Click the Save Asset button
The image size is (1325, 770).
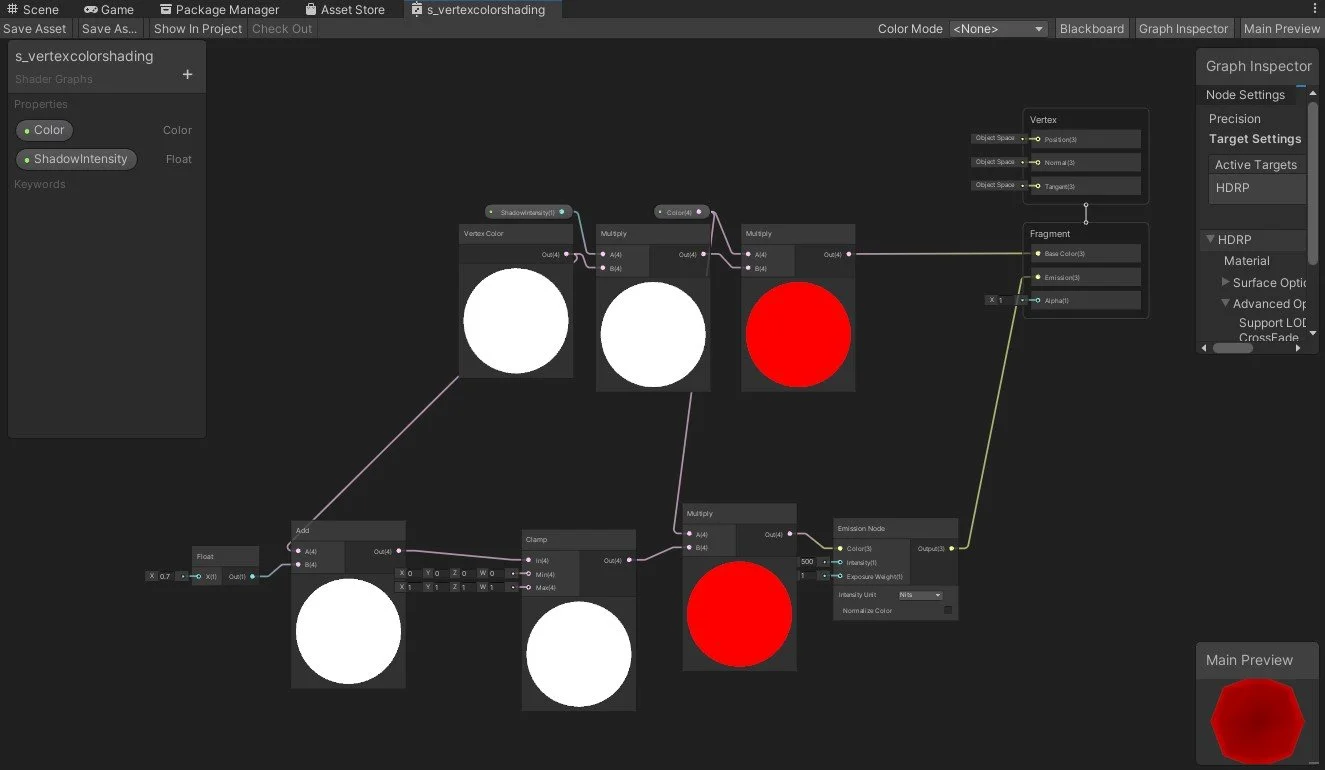coord(35,28)
